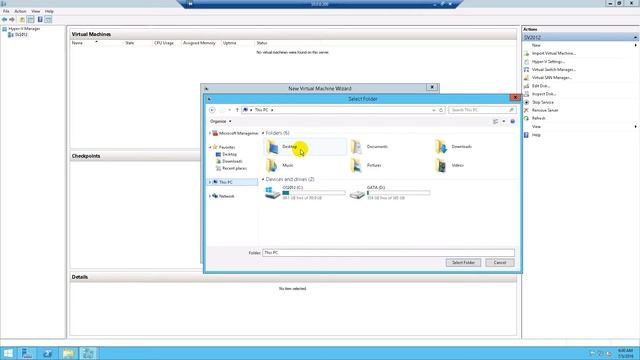
Task: Go back in Select Folder dialog
Action: coord(212,110)
